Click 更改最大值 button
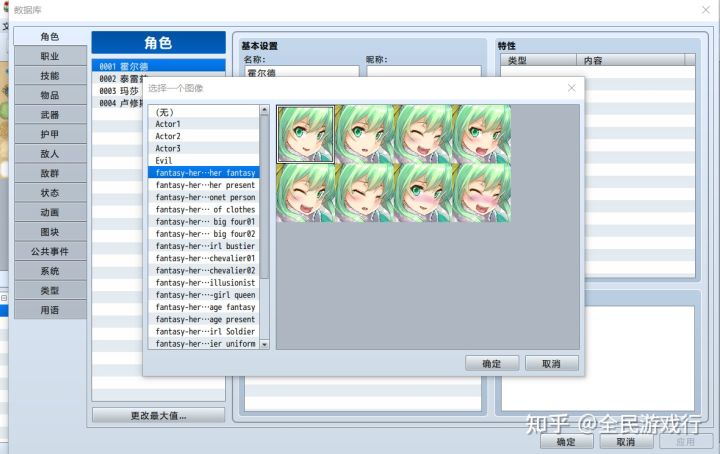 point(158,415)
